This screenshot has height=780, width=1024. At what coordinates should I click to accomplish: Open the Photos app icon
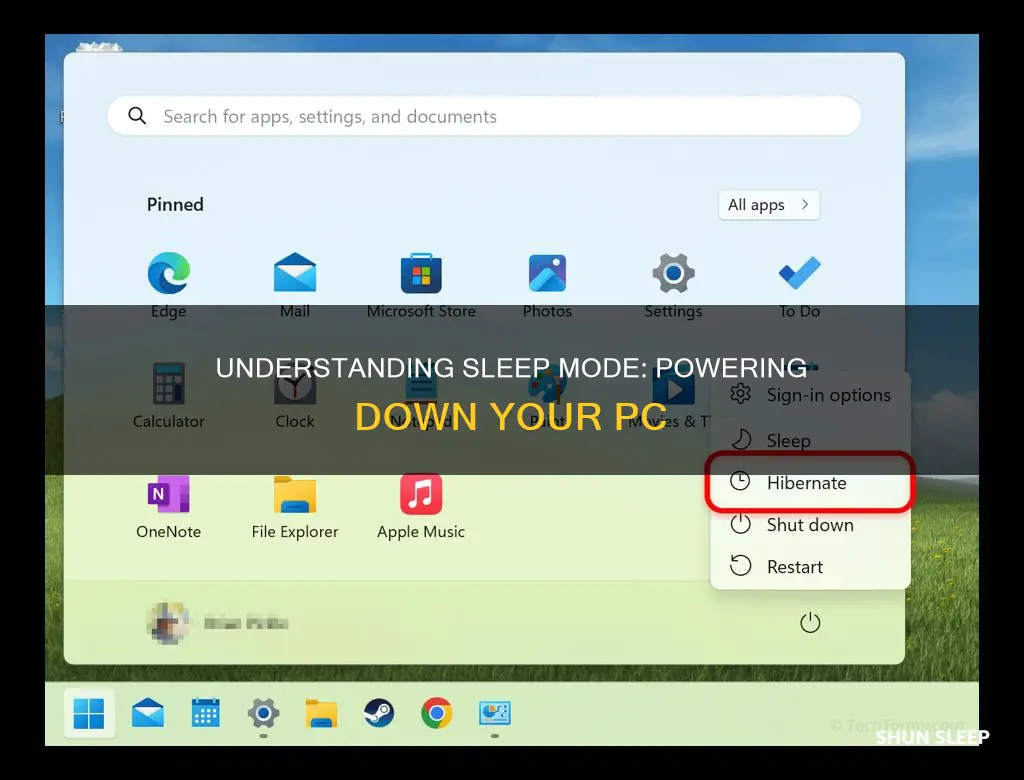pyautogui.click(x=547, y=273)
